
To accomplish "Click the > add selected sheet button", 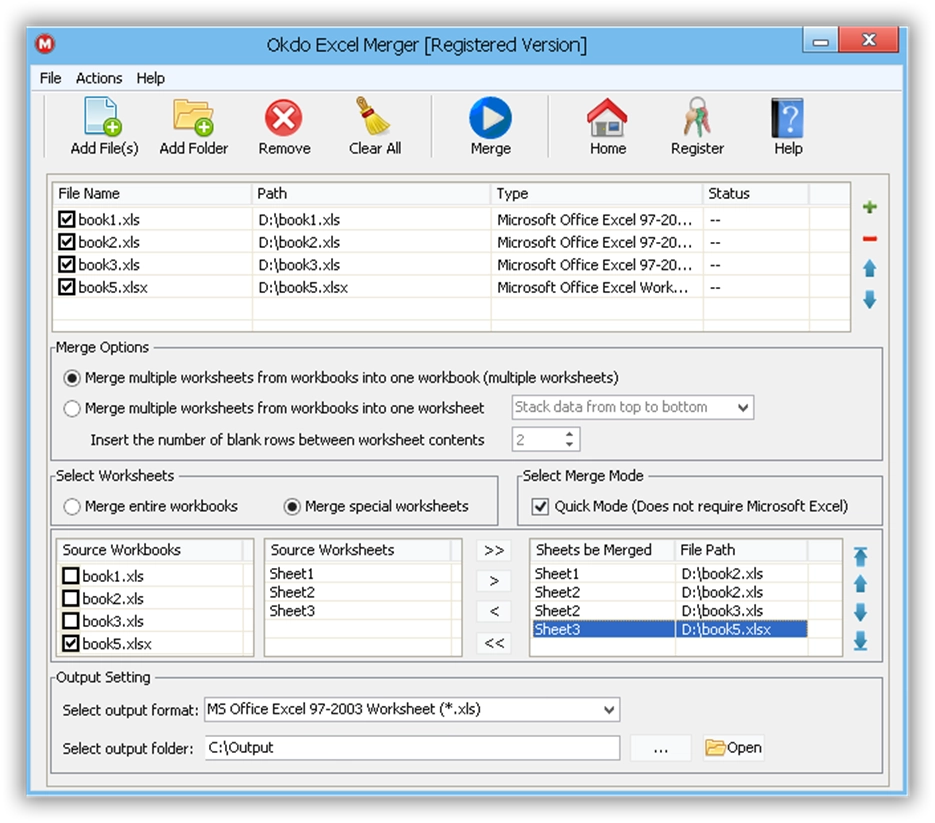I will pyautogui.click(x=494, y=581).
